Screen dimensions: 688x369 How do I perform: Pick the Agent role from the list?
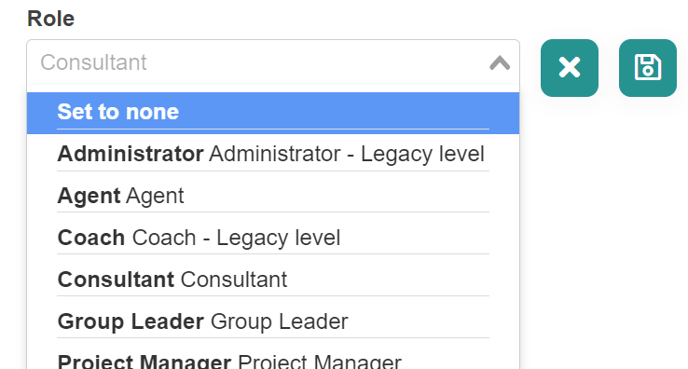pos(273,196)
